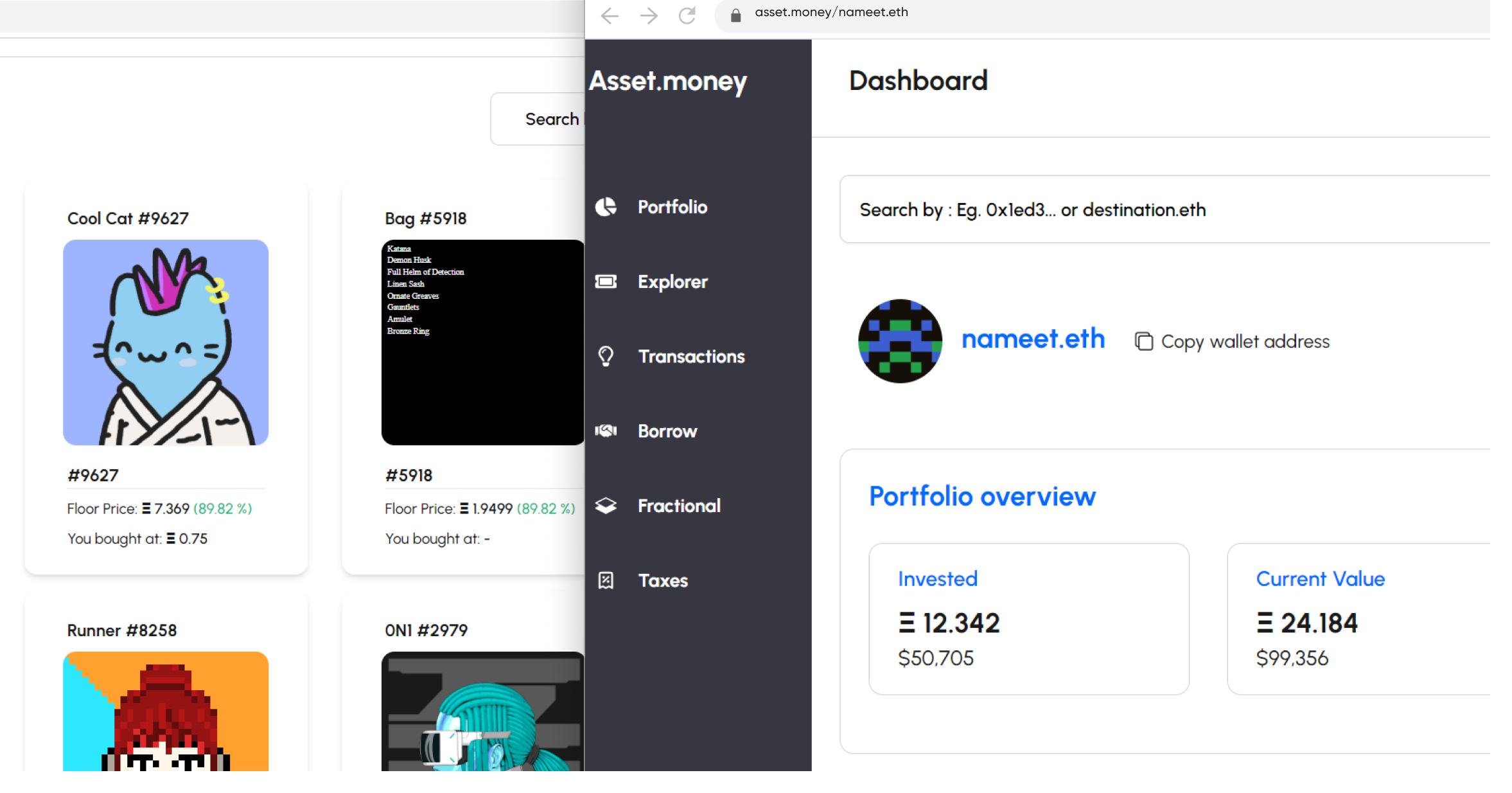Screen dimensions: 1512x793
Task: Click the Search box in NFT gallery
Action: tap(538, 119)
